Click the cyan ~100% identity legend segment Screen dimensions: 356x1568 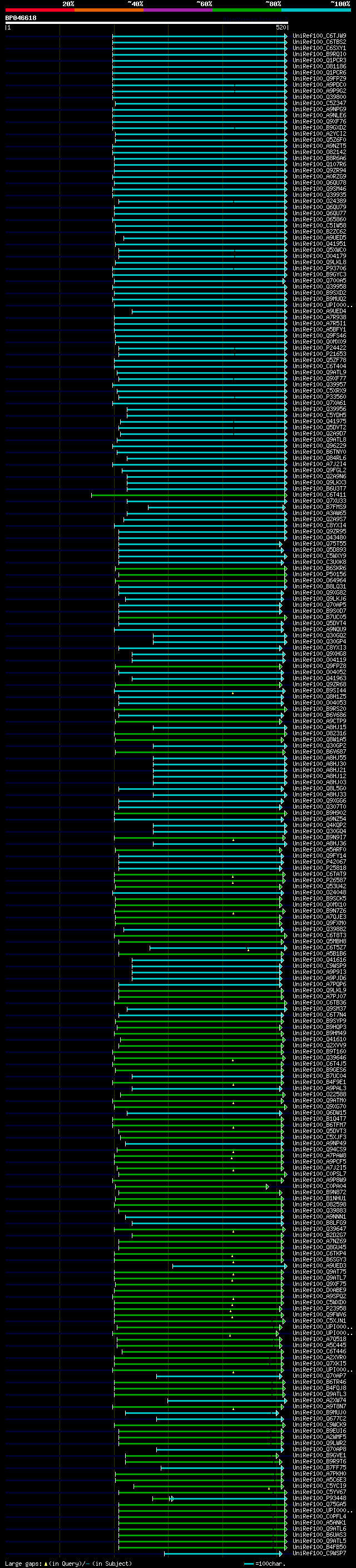tap(316, 10)
